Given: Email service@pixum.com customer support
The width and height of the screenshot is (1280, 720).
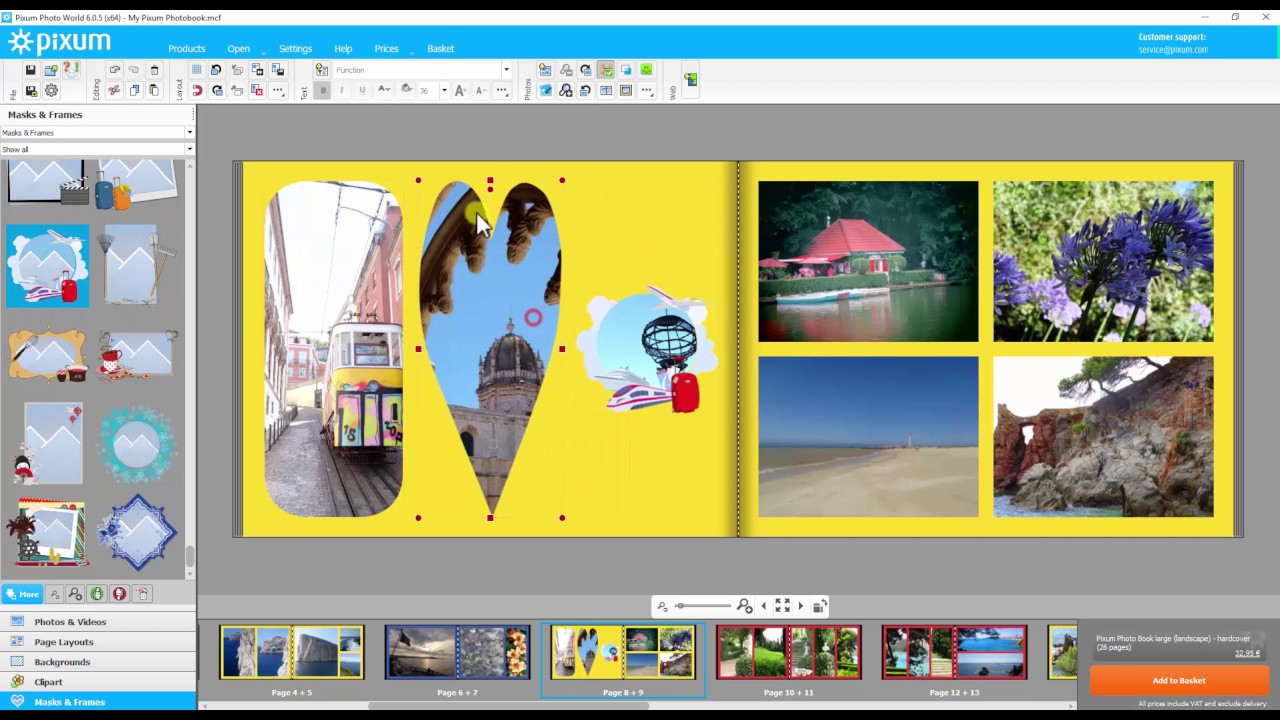Looking at the screenshot, I should click(x=1173, y=50).
